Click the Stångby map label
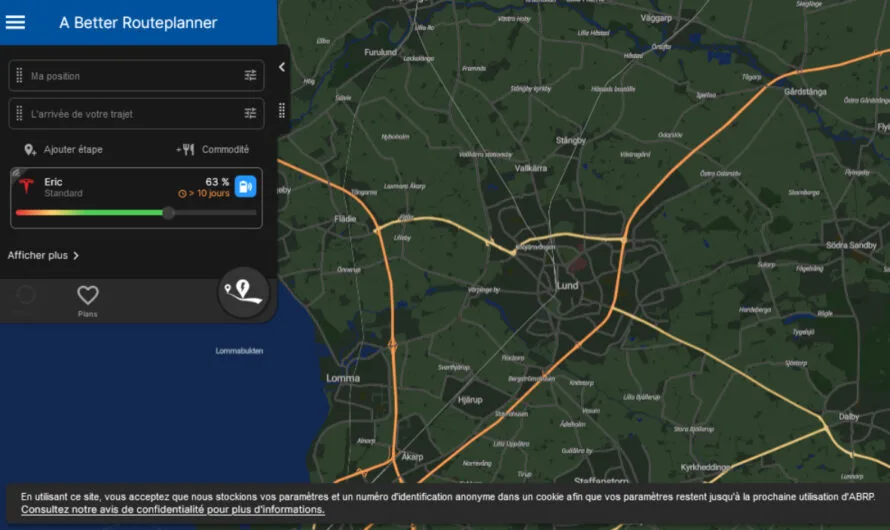This screenshot has width=890, height=530. click(570, 140)
